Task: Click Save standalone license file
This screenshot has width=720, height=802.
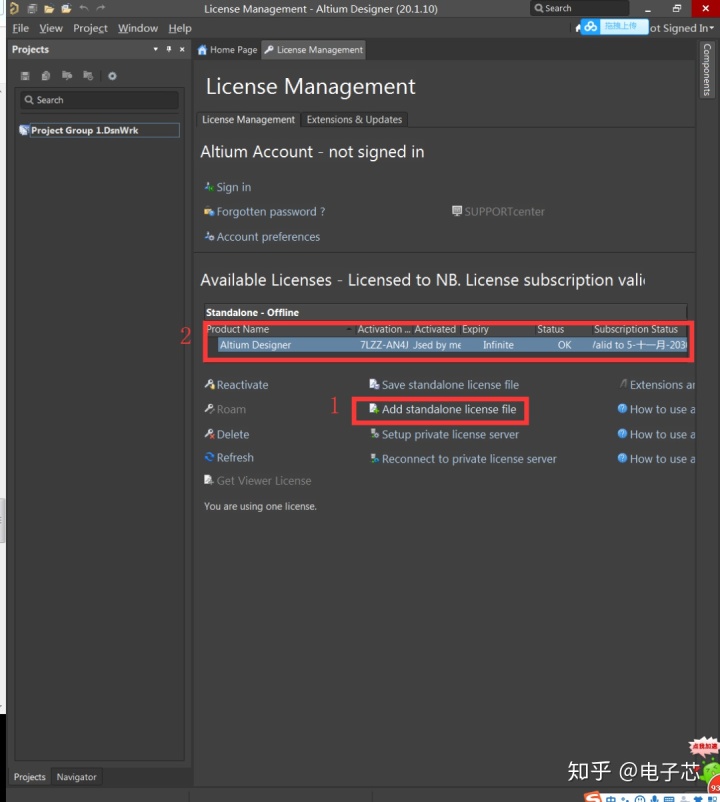Action: [450, 385]
